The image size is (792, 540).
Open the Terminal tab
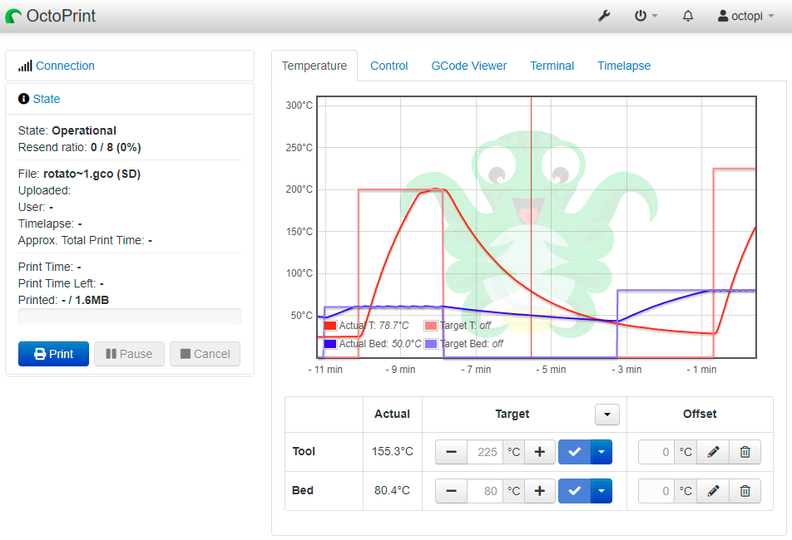552,66
